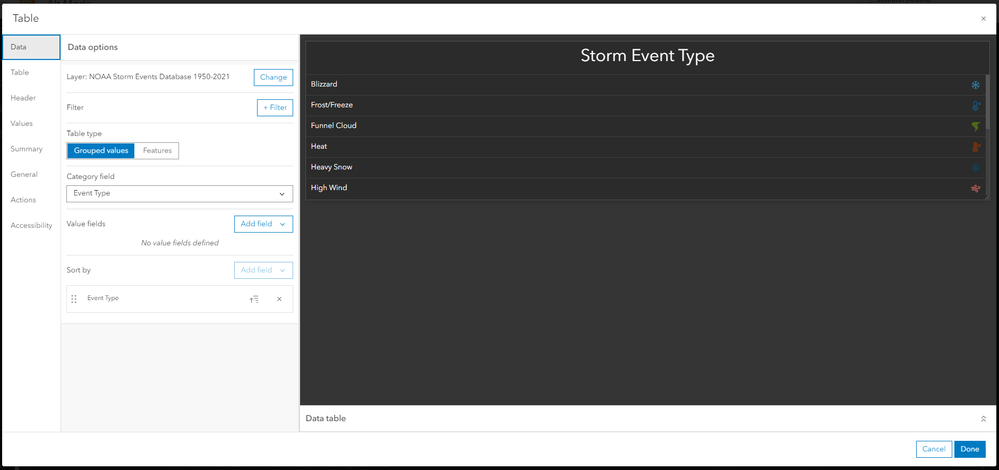Click the Done button

tap(970, 449)
